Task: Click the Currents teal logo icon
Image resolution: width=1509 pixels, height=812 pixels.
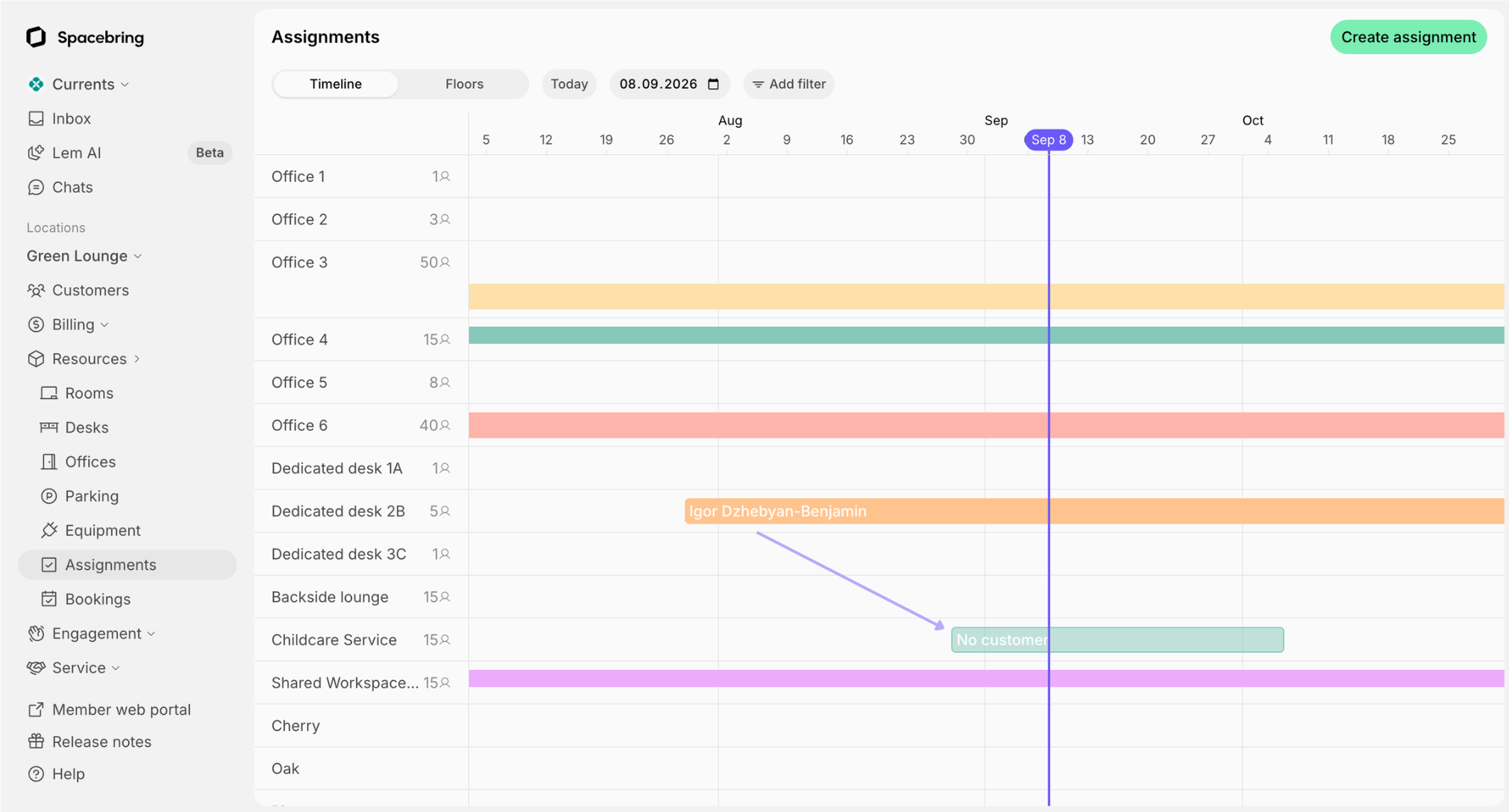Action: point(36,84)
